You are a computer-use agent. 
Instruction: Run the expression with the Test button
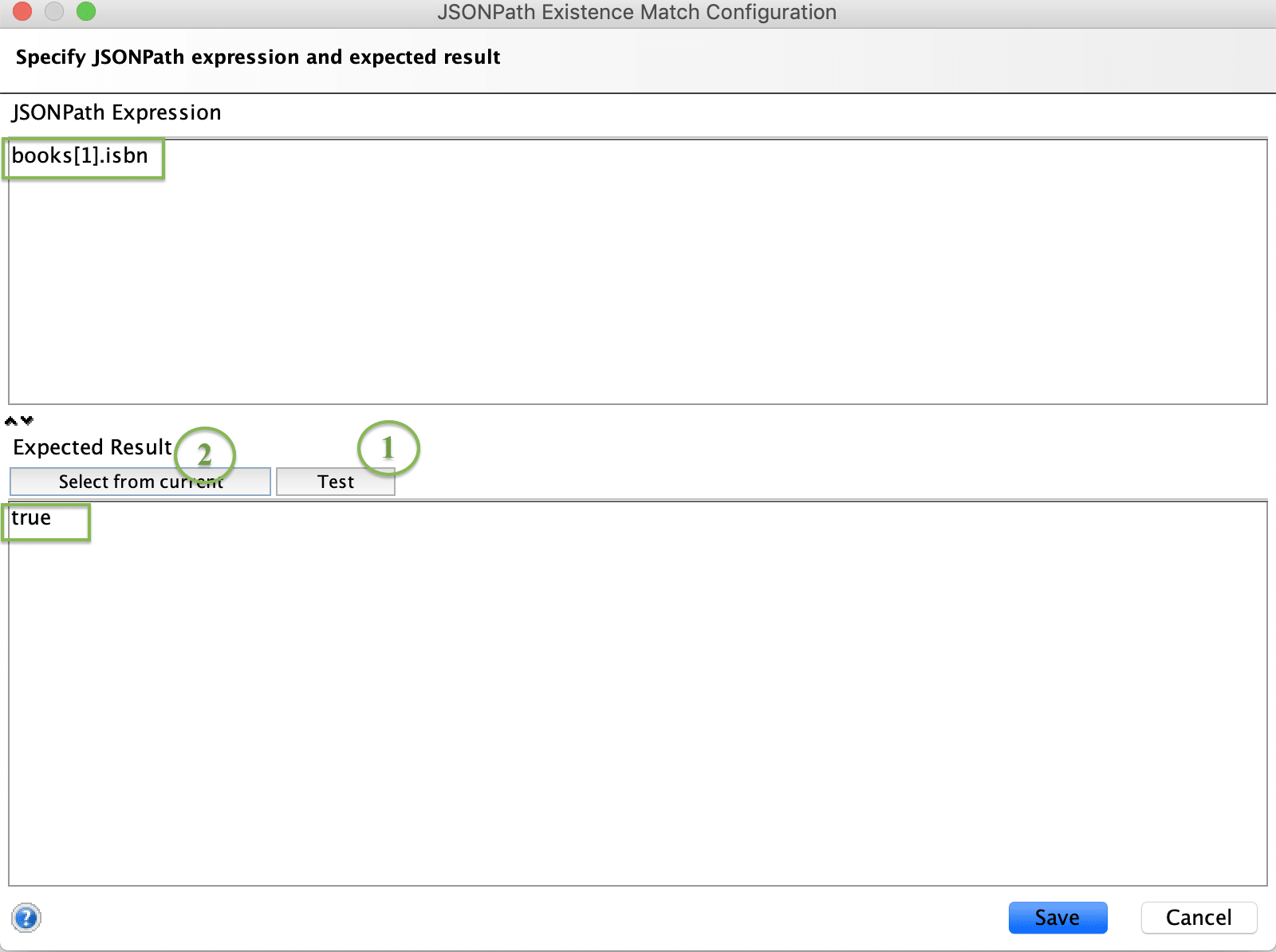[x=335, y=481]
